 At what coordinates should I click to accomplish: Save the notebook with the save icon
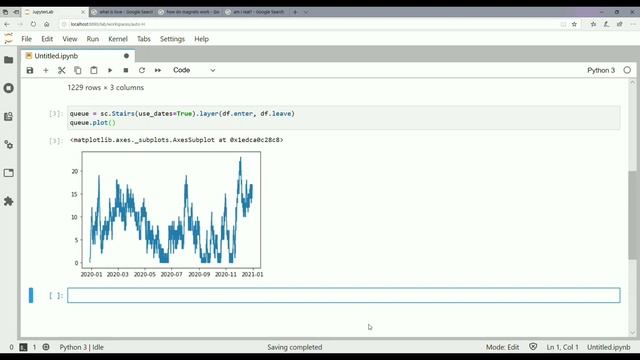[30, 70]
